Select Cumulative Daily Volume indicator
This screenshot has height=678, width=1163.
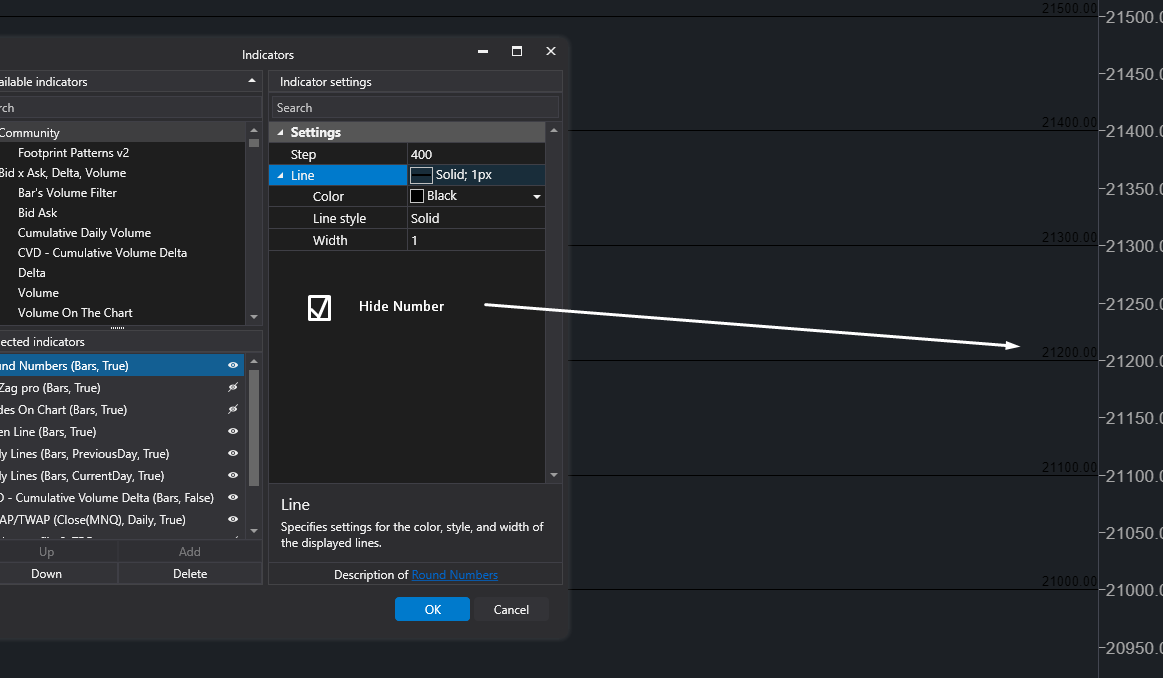point(85,233)
